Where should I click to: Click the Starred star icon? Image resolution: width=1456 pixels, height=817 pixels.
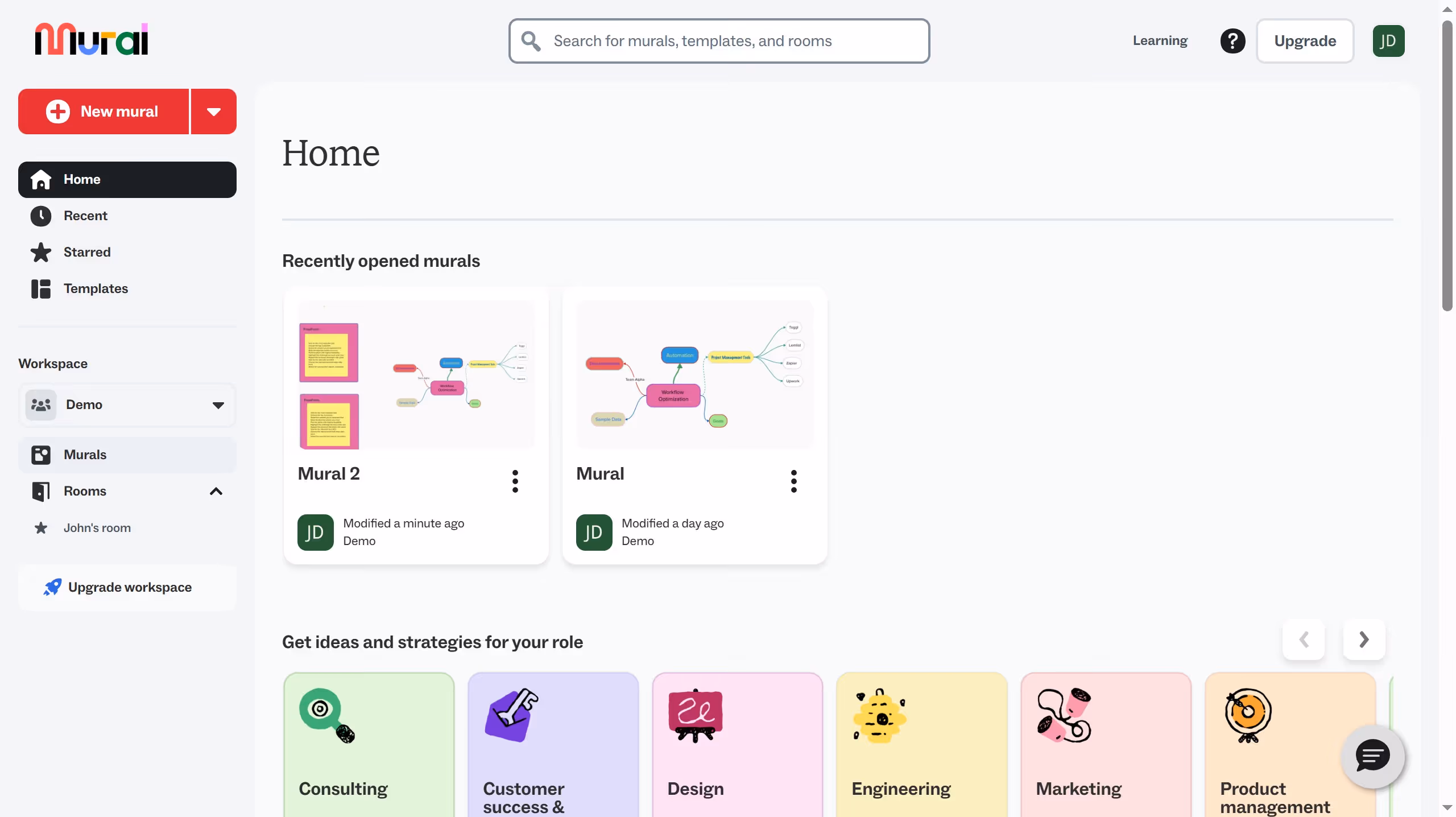tap(41, 253)
